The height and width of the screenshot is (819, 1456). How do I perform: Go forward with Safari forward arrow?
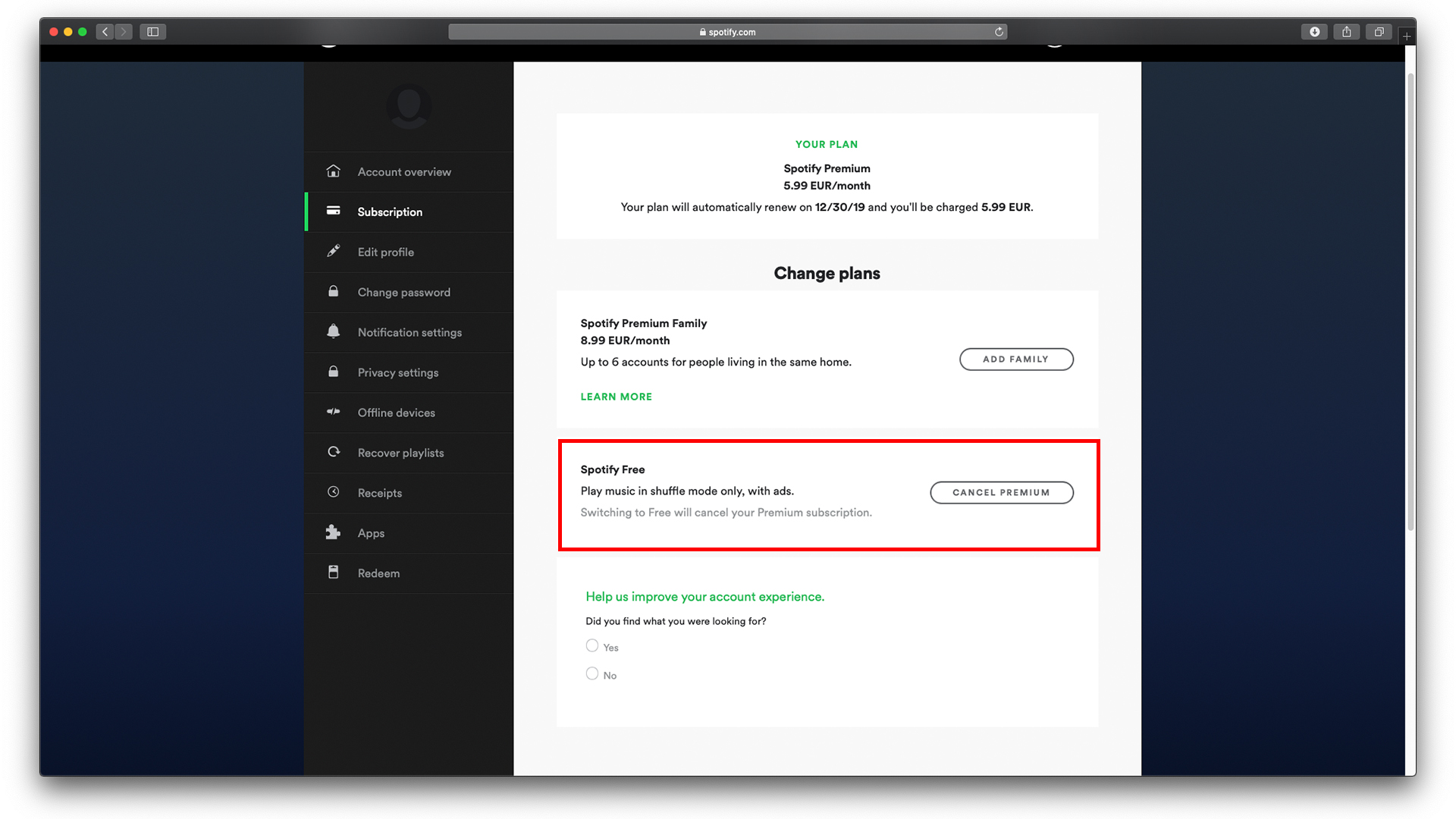(124, 32)
